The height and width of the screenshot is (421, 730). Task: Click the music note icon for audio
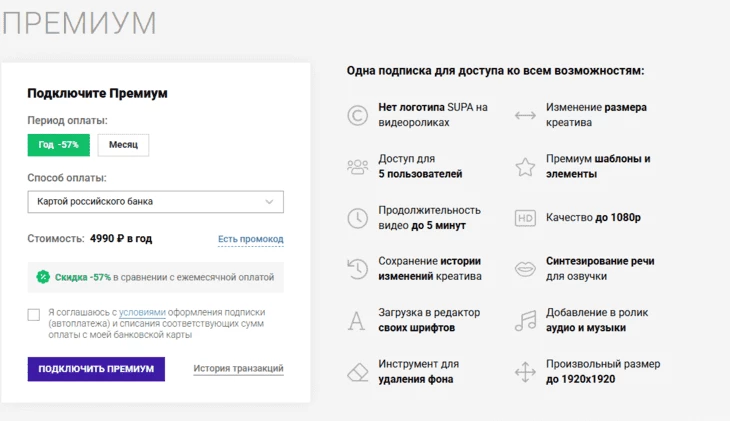pyautogui.click(x=525, y=321)
